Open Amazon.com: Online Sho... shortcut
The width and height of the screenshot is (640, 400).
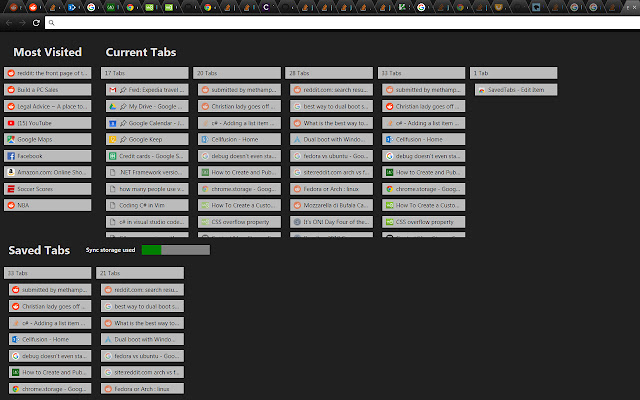click(48, 172)
